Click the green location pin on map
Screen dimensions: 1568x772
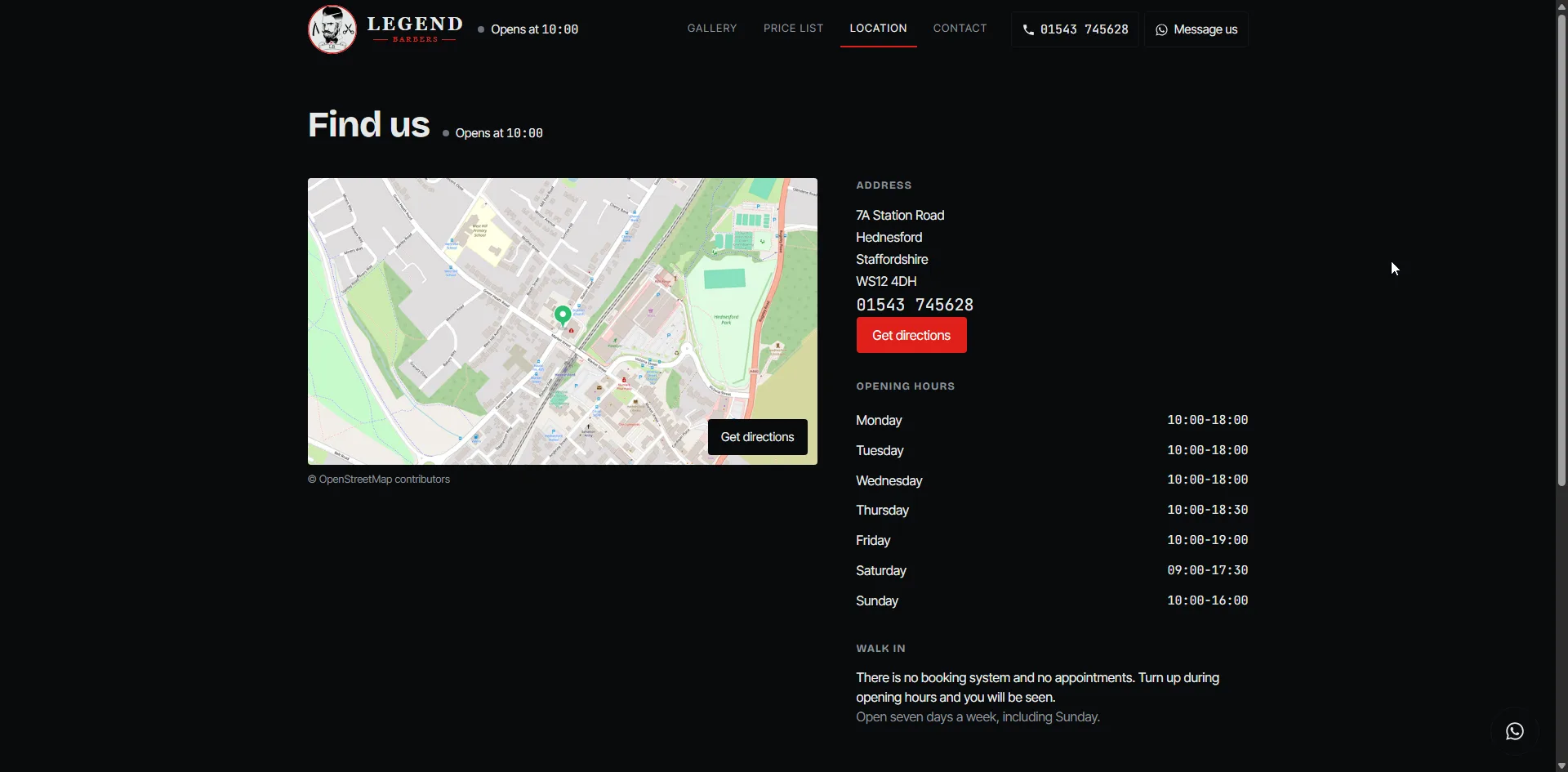pyautogui.click(x=563, y=316)
